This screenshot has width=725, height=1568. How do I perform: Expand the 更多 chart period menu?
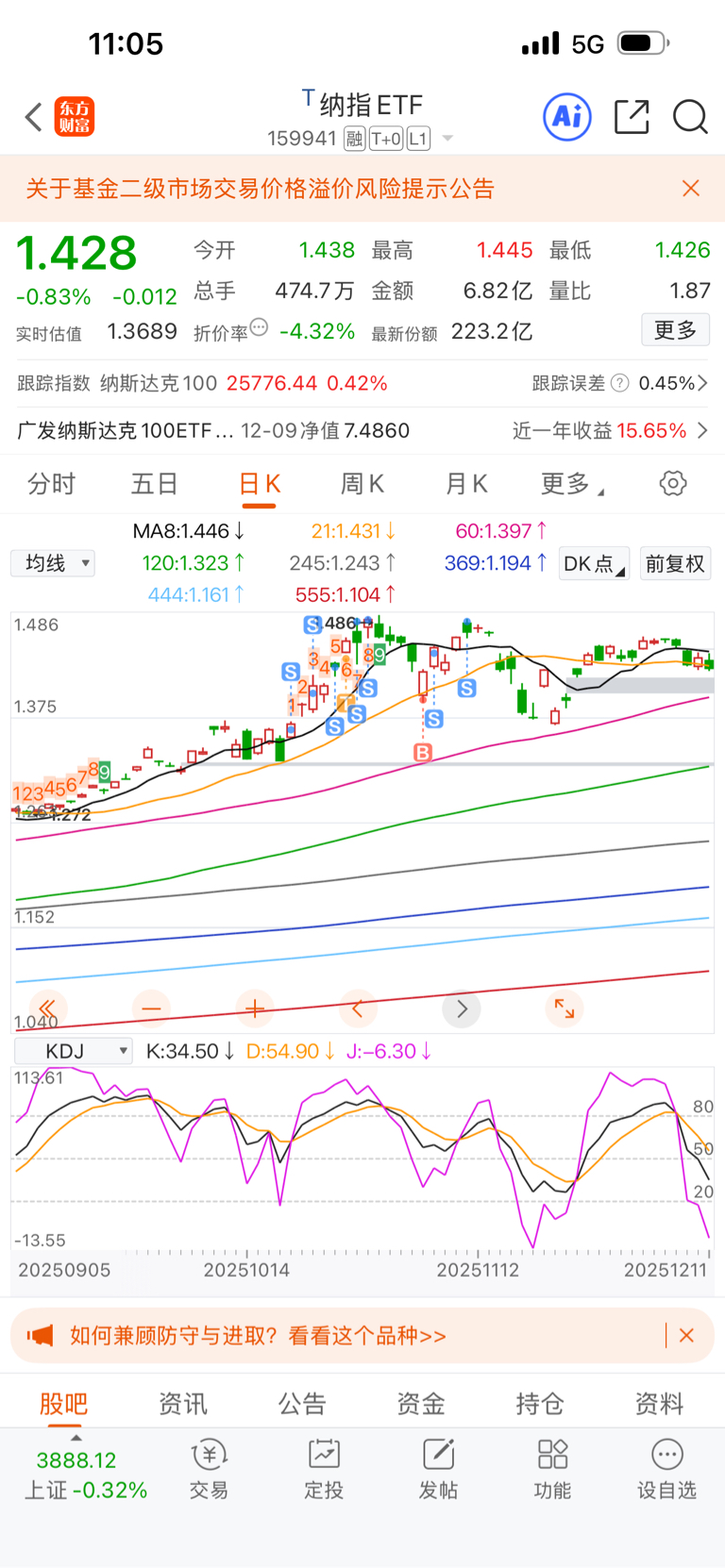[572, 484]
